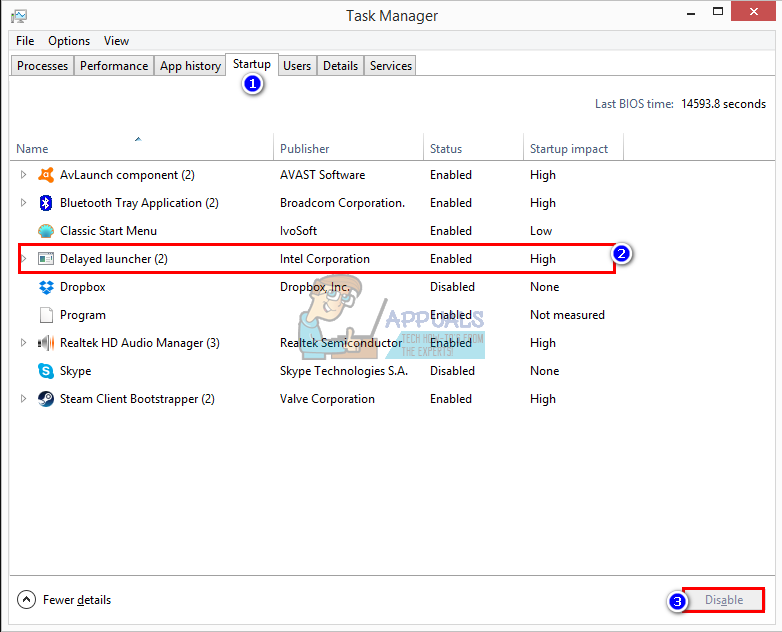Viewport: 782px width, 632px height.
Task: Click the Broadcom Corporation. publisher cell
Action: (x=342, y=203)
